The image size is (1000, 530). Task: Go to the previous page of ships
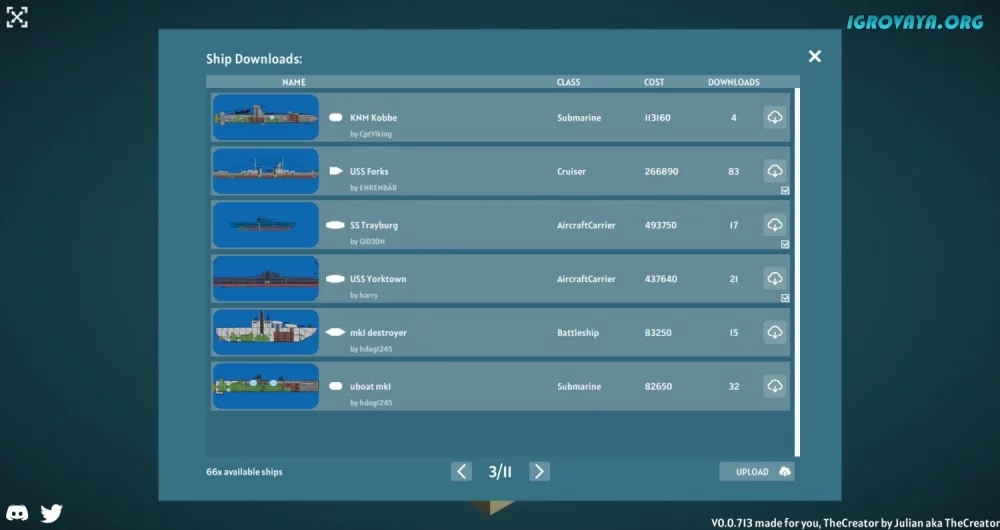click(461, 471)
